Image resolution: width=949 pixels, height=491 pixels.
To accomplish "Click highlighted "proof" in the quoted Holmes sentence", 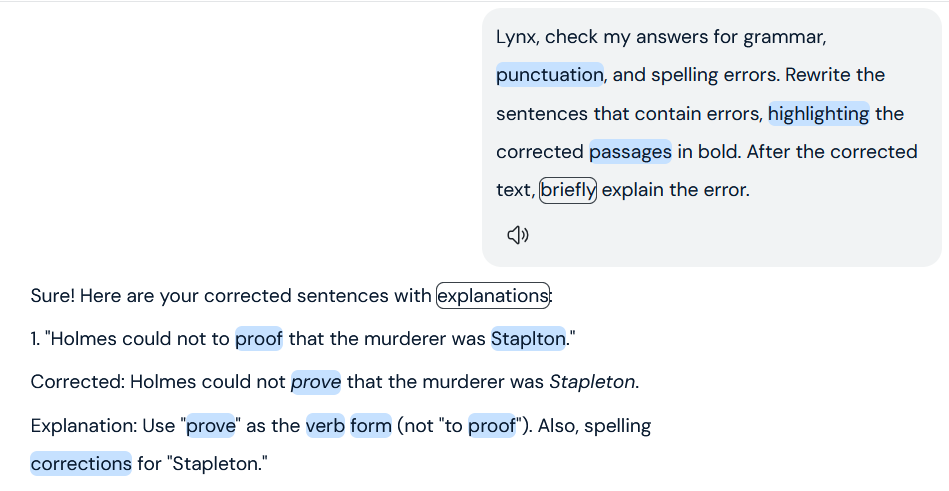I will click(259, 339).
